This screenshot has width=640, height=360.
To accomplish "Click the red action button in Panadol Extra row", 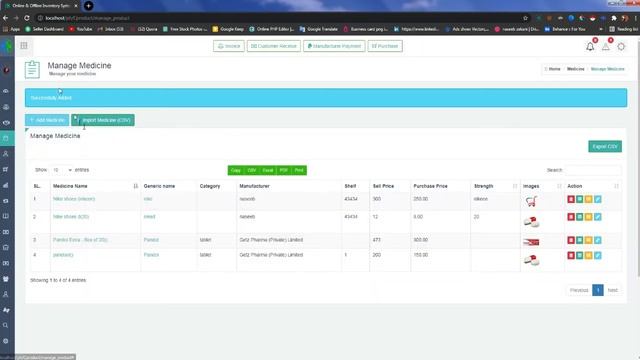I will 571,240.
